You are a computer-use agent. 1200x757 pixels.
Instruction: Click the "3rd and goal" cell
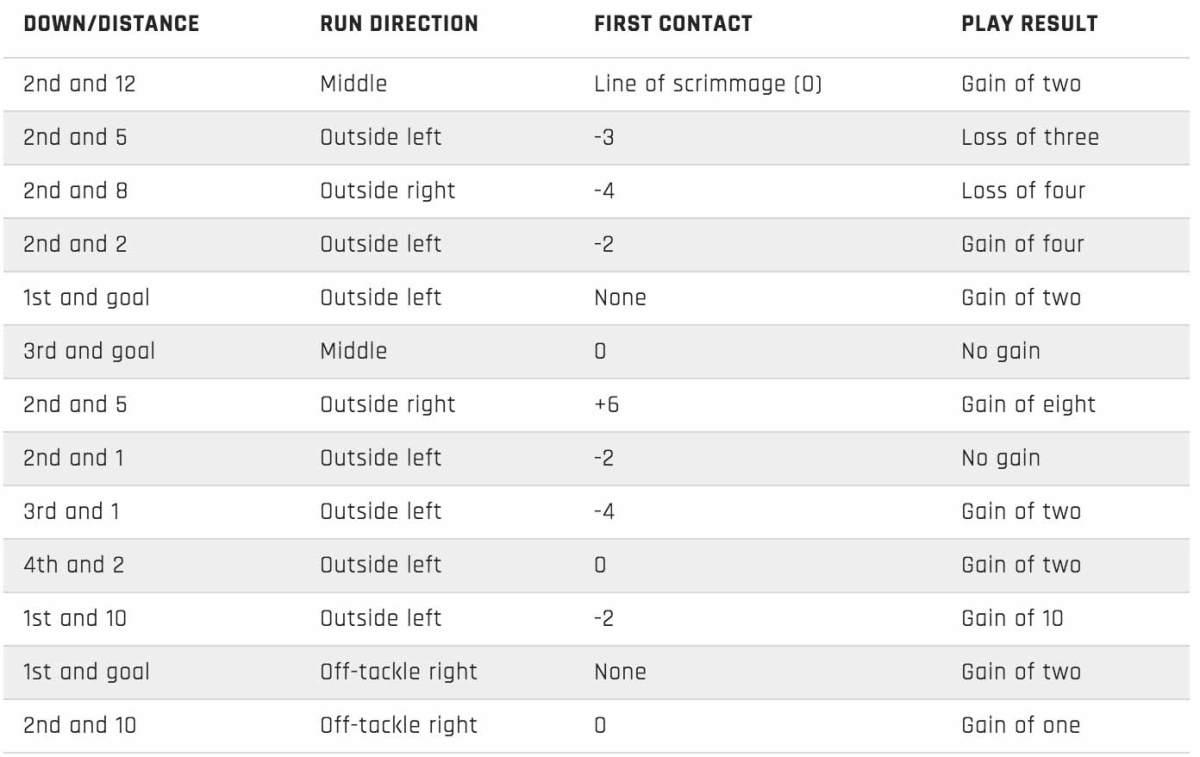[89, 351]
